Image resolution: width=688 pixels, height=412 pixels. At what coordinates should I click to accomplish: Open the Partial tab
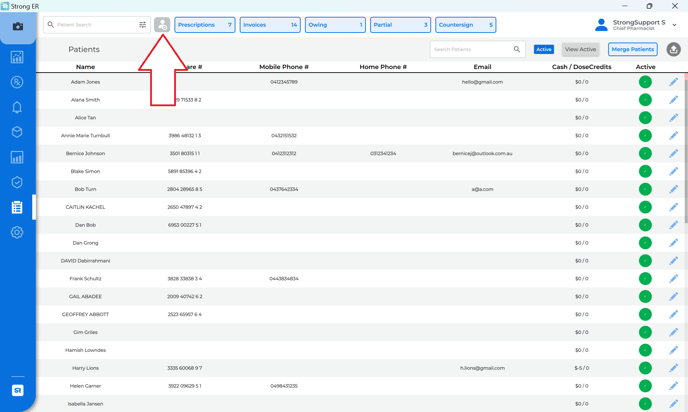(x=400, y=25)
